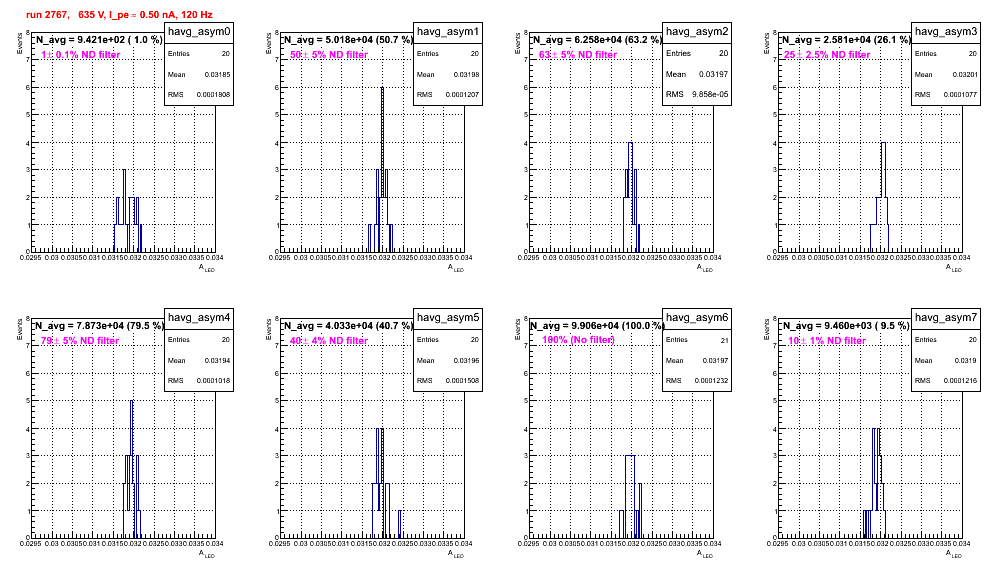Click RMS 0.0001207 in havg_asym1 stats
996x572 pixels.
tap(448, 95)
